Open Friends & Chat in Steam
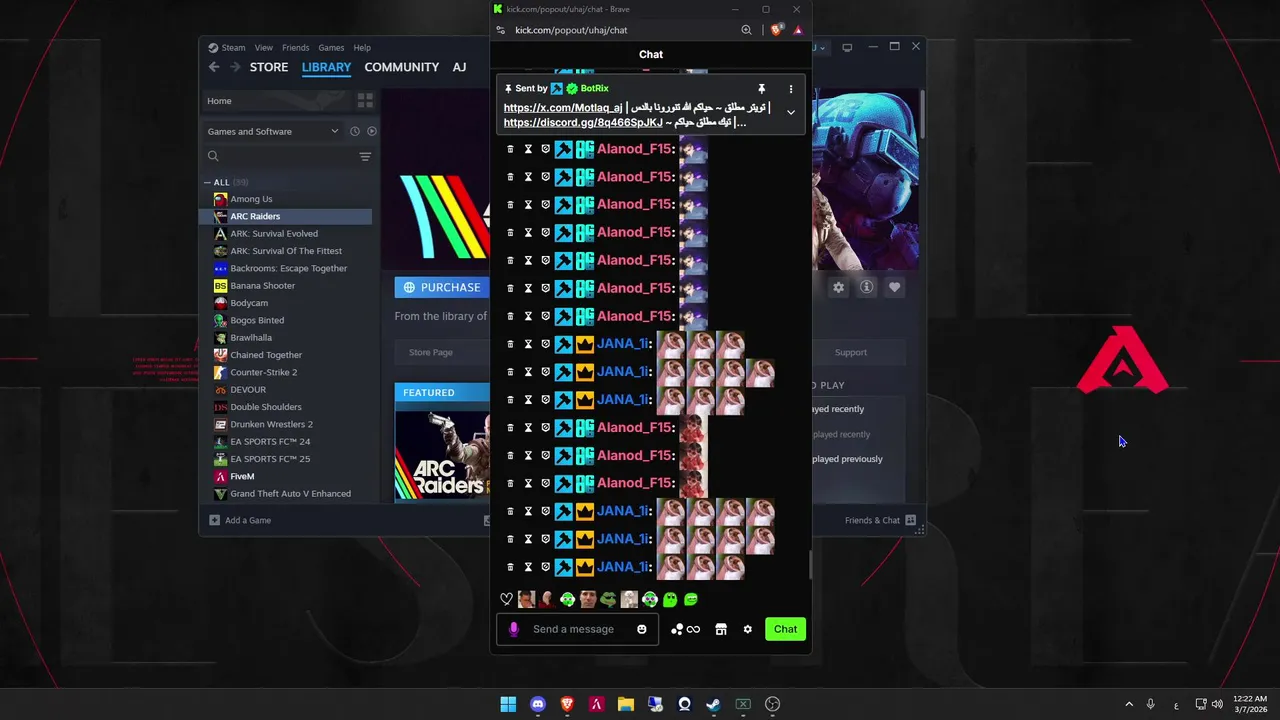Screen dimensions: 1280x720 click(x=880, y=520)
